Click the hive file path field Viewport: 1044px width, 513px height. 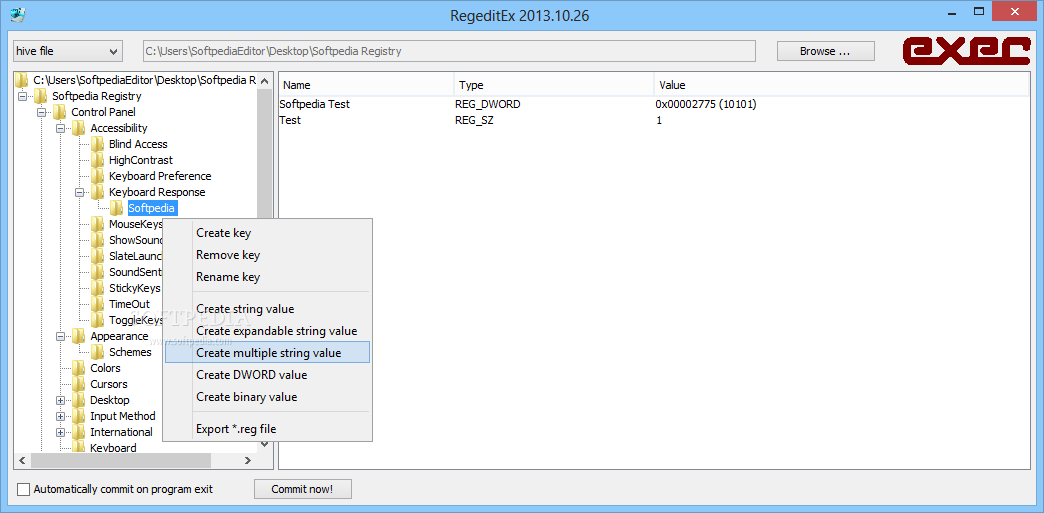449,51
